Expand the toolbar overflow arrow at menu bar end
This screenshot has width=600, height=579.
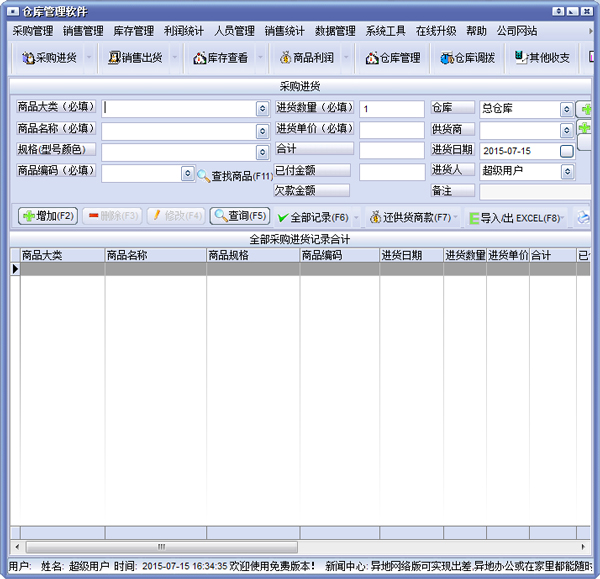pyautogui.click(x=590, y=31)
